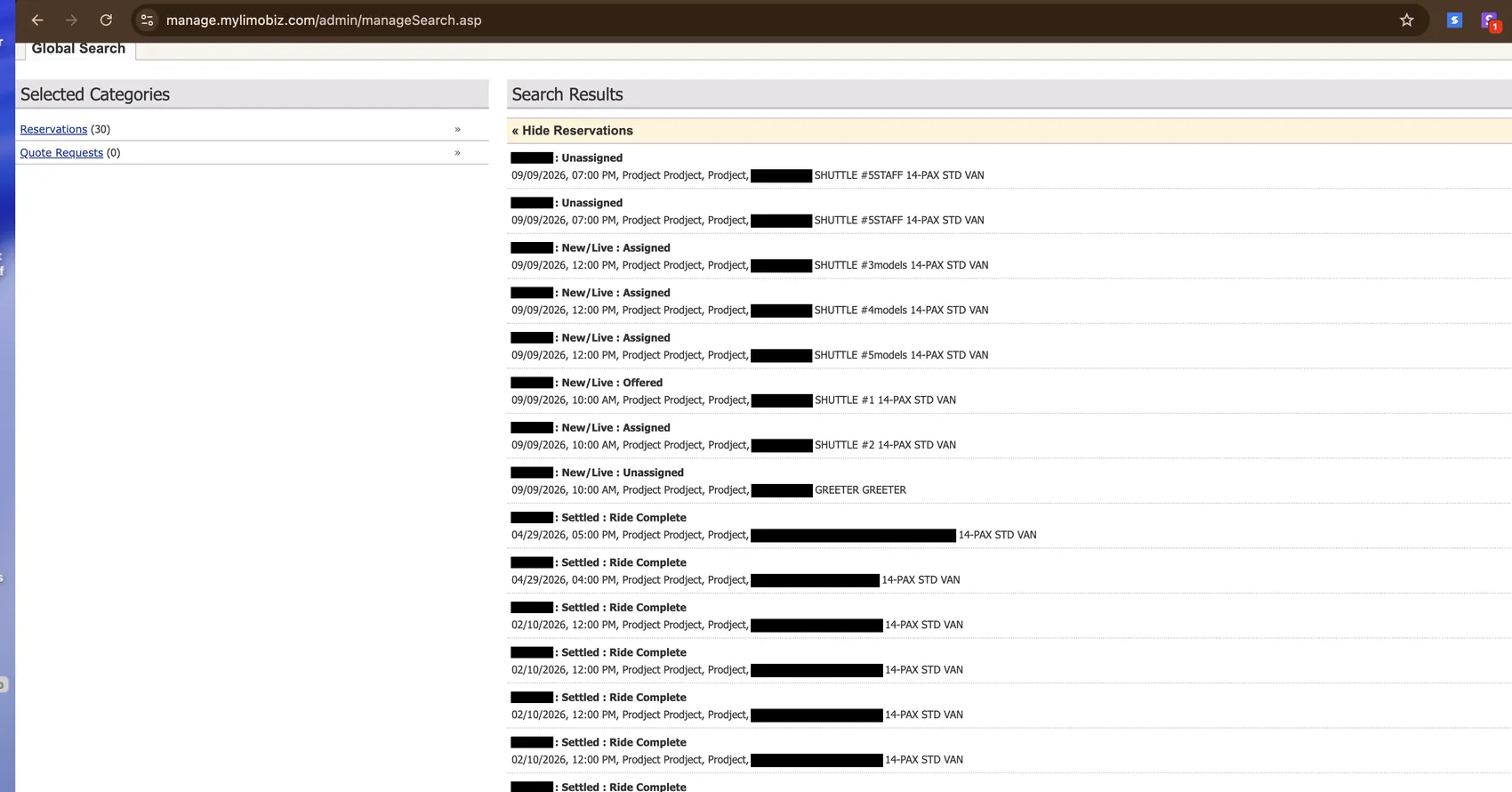The width and height of the screenshot is (1512, 792).
Task: Click the browser forward arrow
Action: tap(71, 20)
